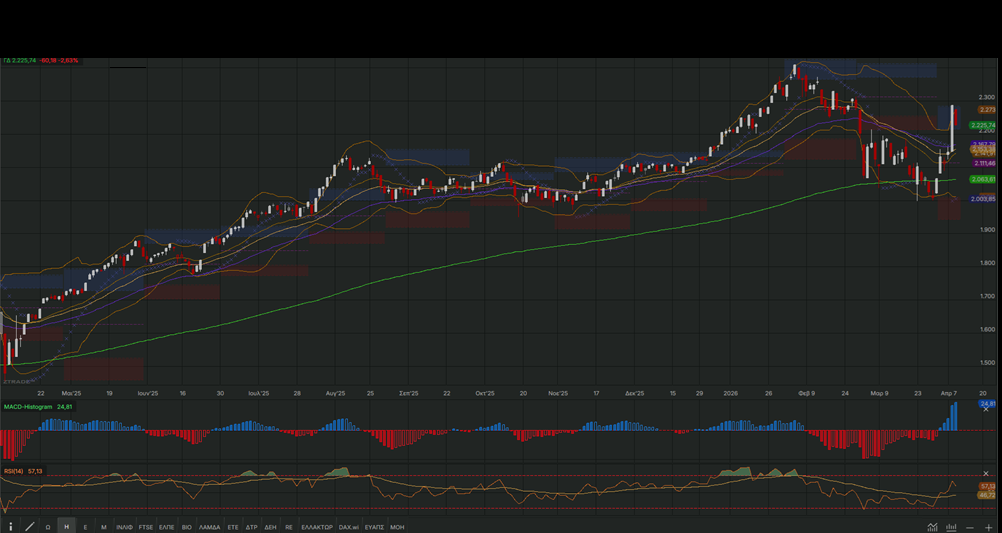Screen dimensions: 1002x533
Task: Click the Απρ 7 date label
Action: click(948, 394)
